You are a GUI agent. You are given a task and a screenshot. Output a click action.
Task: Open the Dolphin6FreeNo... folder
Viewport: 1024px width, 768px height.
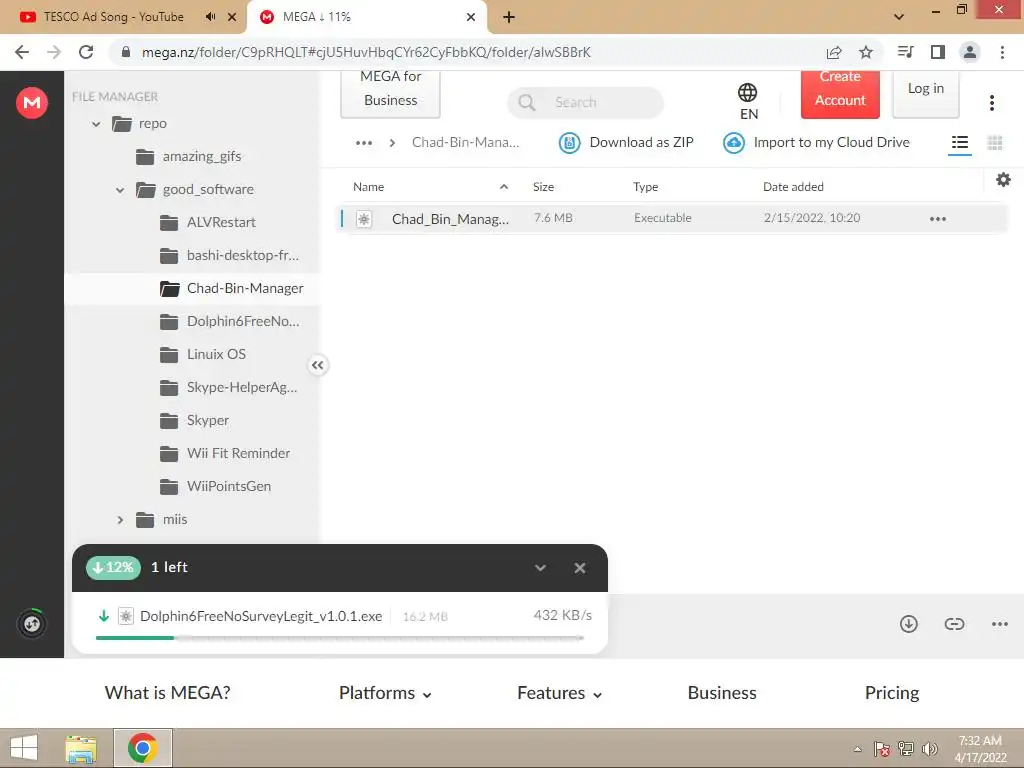pyautogui.click(x=229, y=321)
